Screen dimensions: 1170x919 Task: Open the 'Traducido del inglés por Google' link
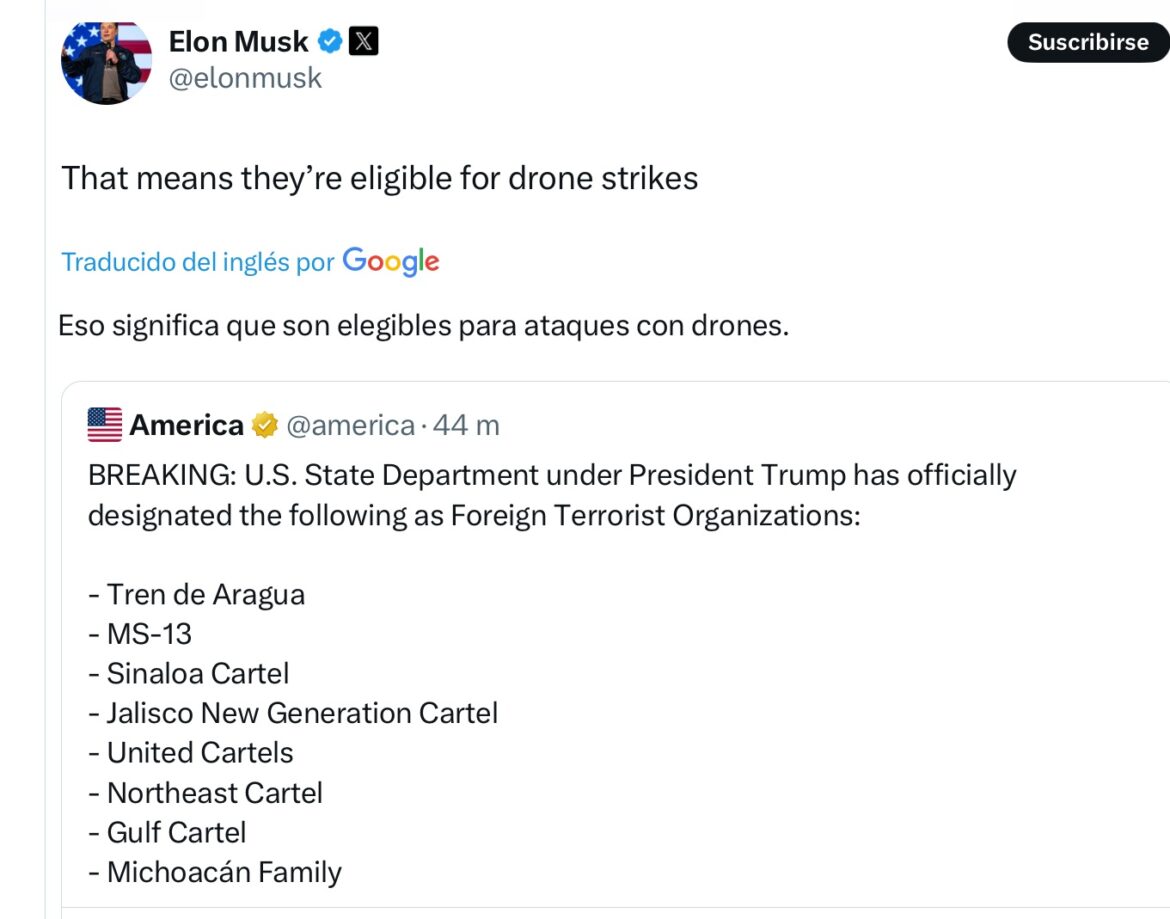point(196,261)
